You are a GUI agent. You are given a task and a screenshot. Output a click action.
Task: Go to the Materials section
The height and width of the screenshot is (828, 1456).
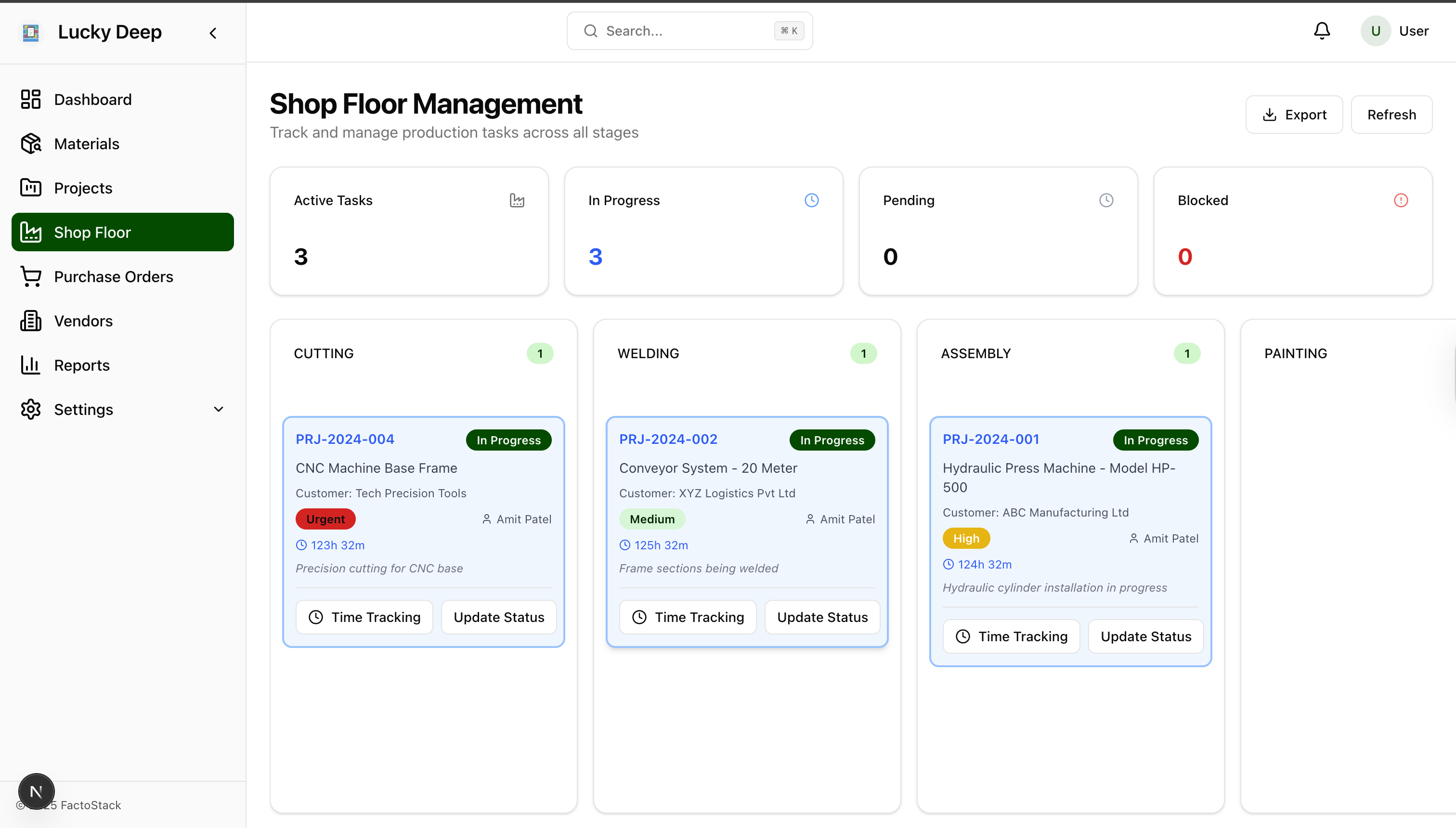[x=87, y=144]
